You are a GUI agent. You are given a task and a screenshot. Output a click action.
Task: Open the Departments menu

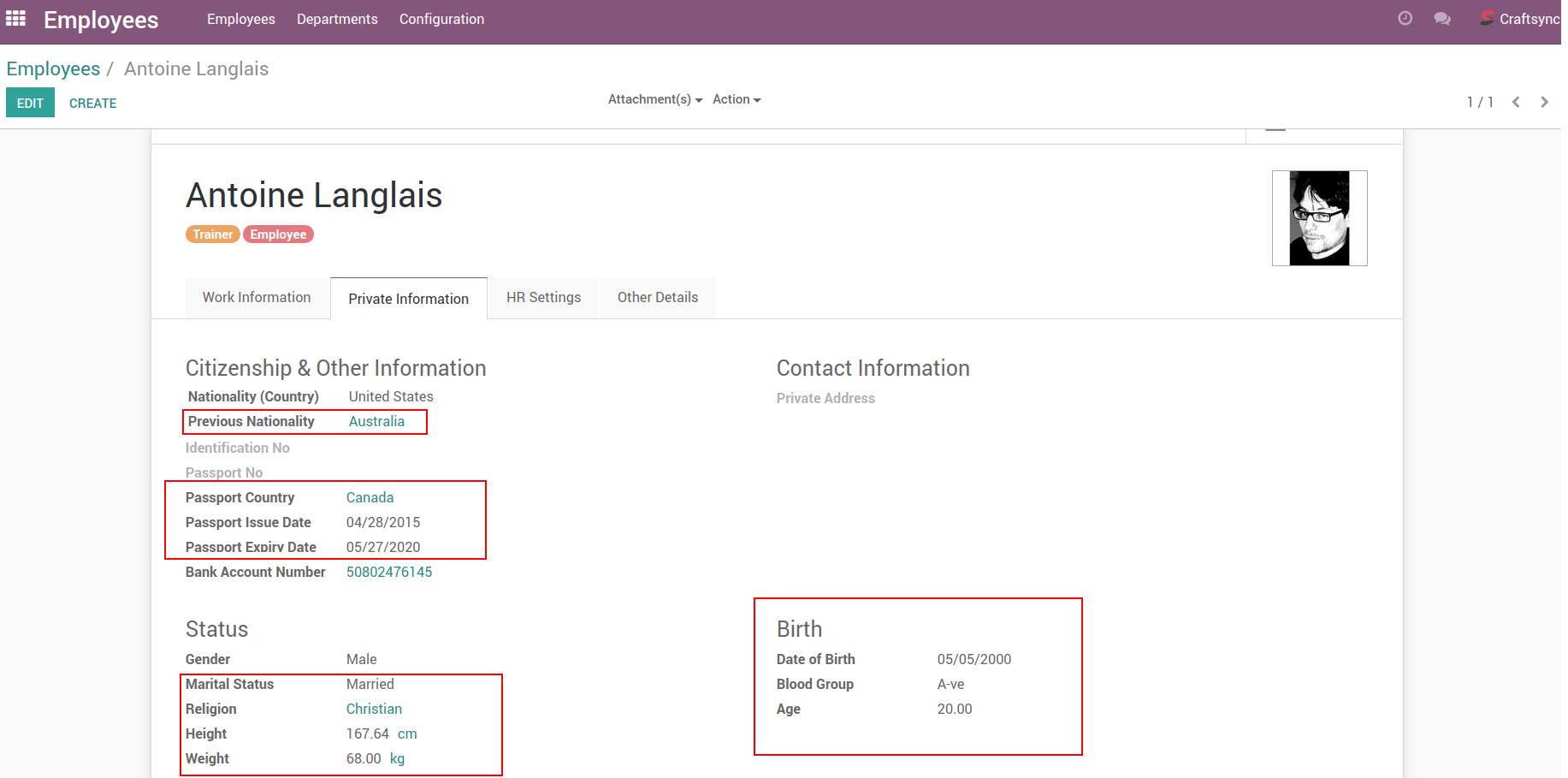337,19
